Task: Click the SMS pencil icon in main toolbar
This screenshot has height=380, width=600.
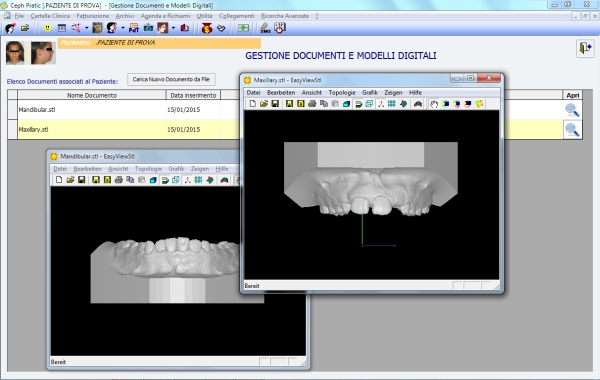Action: (x=265, y=28)
